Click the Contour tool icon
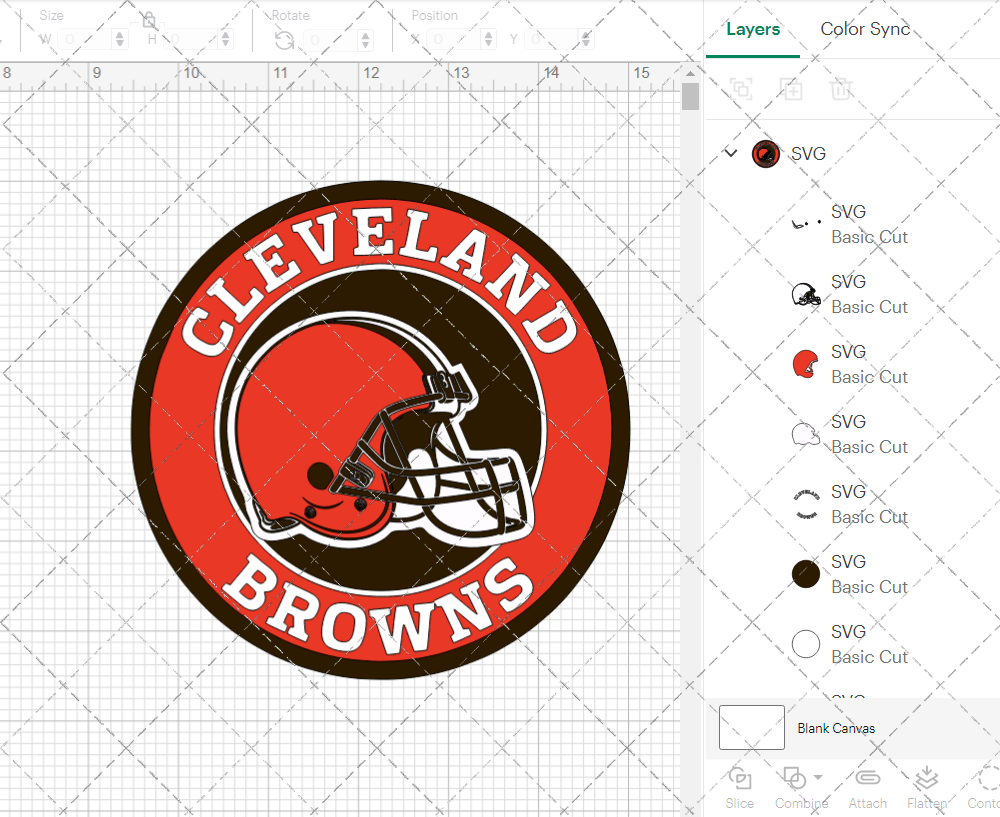 pos(989,779)
